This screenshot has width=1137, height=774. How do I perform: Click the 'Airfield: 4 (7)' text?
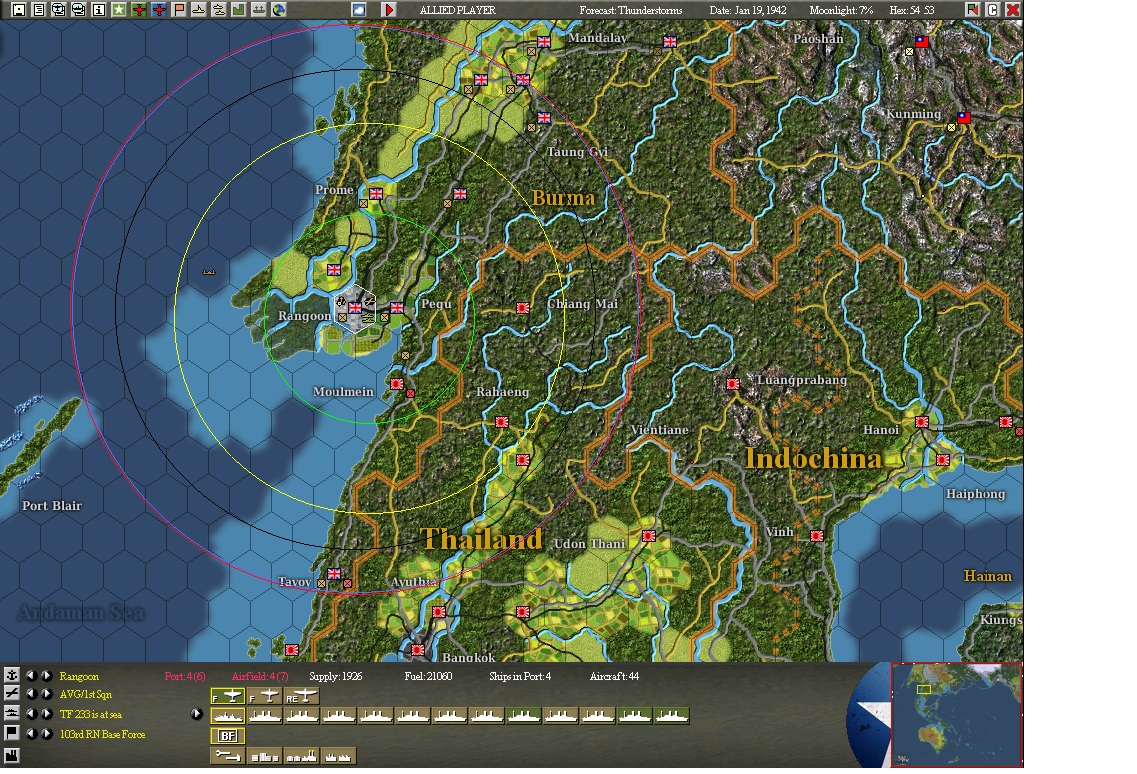(x=260, y=676)
